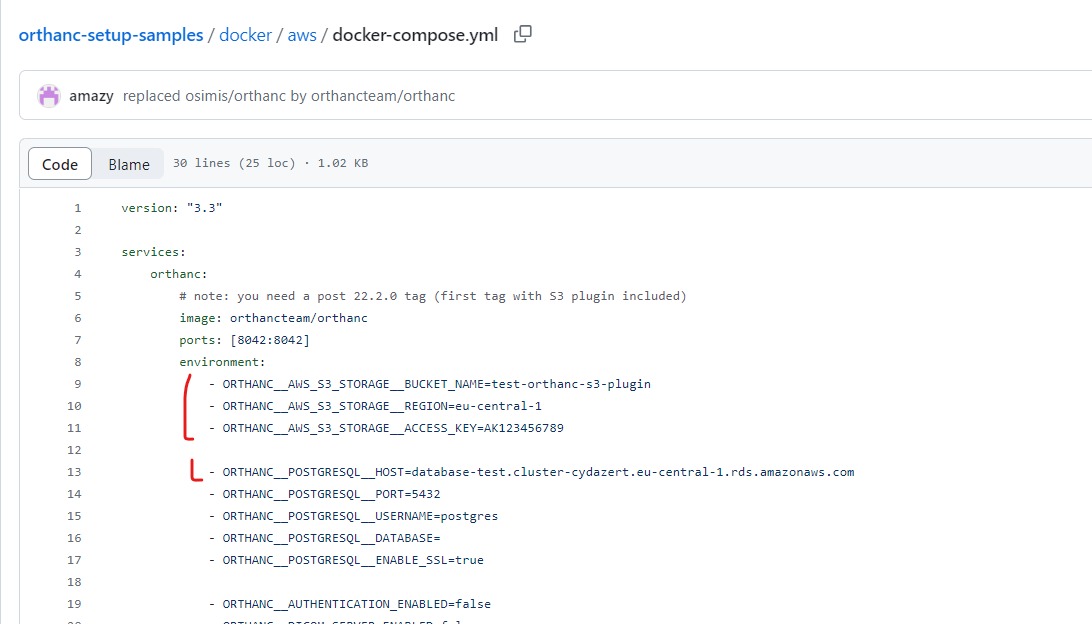Click the POSTGRESQL__USERNAME=postgres line
Viewport: 1092px width, 624px height.
(353, 516)
